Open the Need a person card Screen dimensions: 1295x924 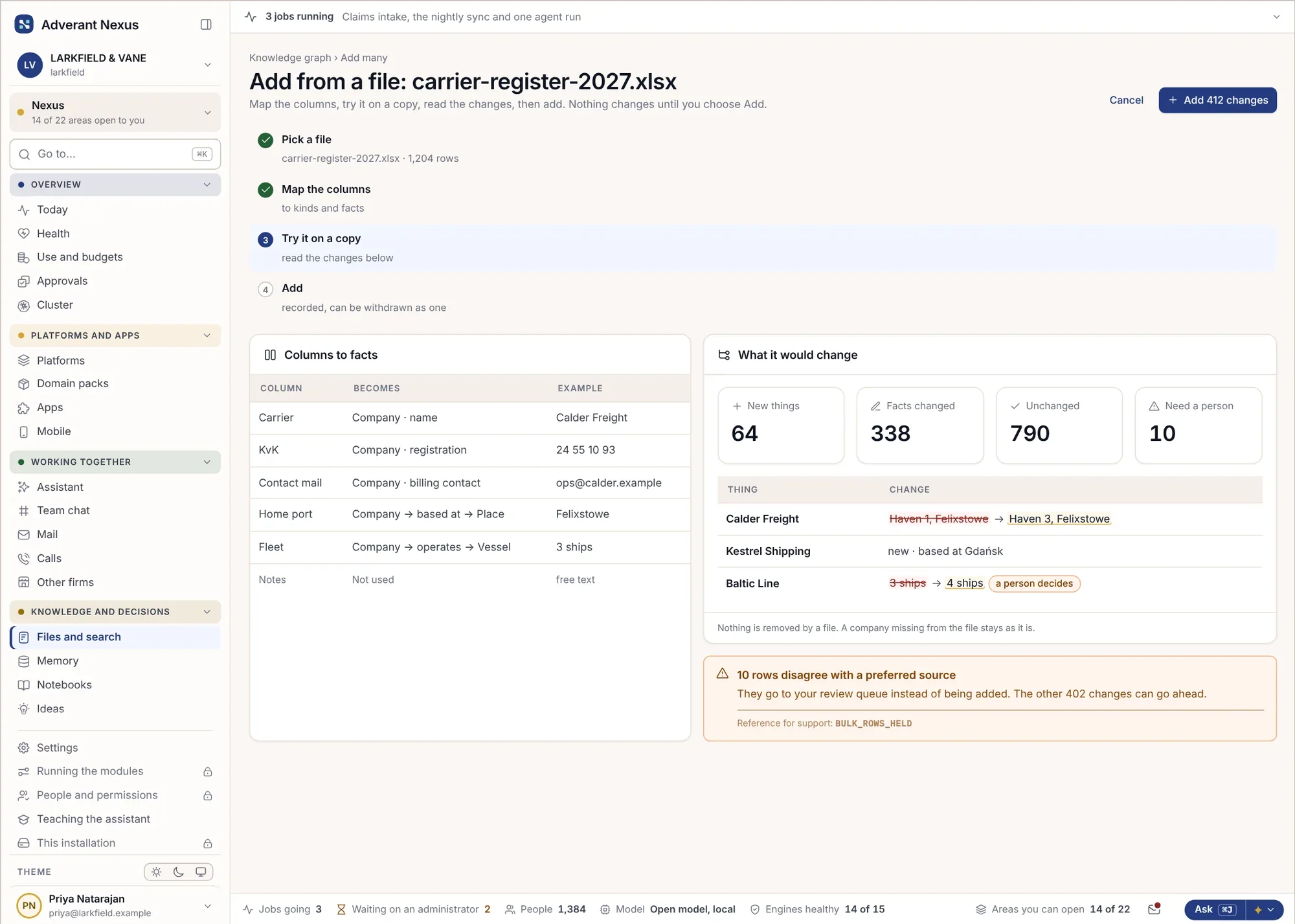[x=1198, y=425]
